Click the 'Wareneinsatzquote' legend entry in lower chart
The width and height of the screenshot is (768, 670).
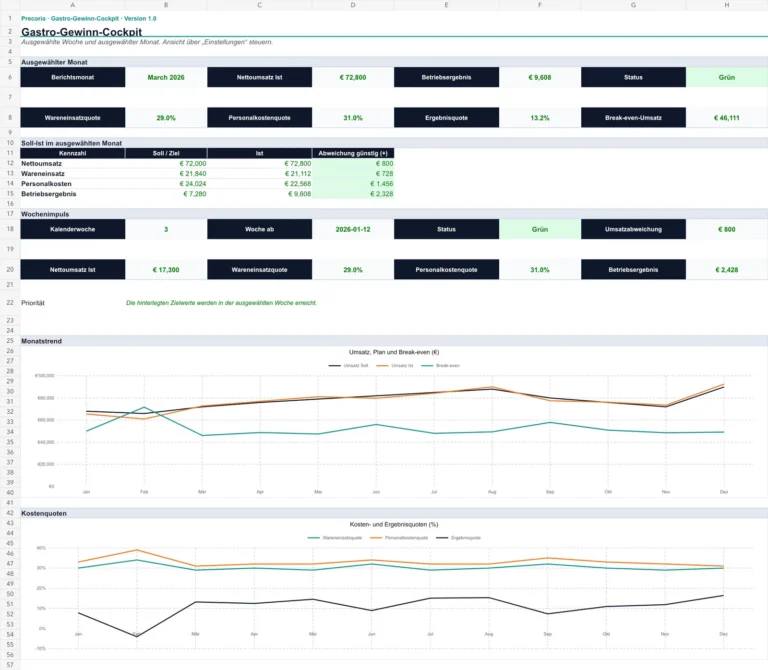(335, 538)
